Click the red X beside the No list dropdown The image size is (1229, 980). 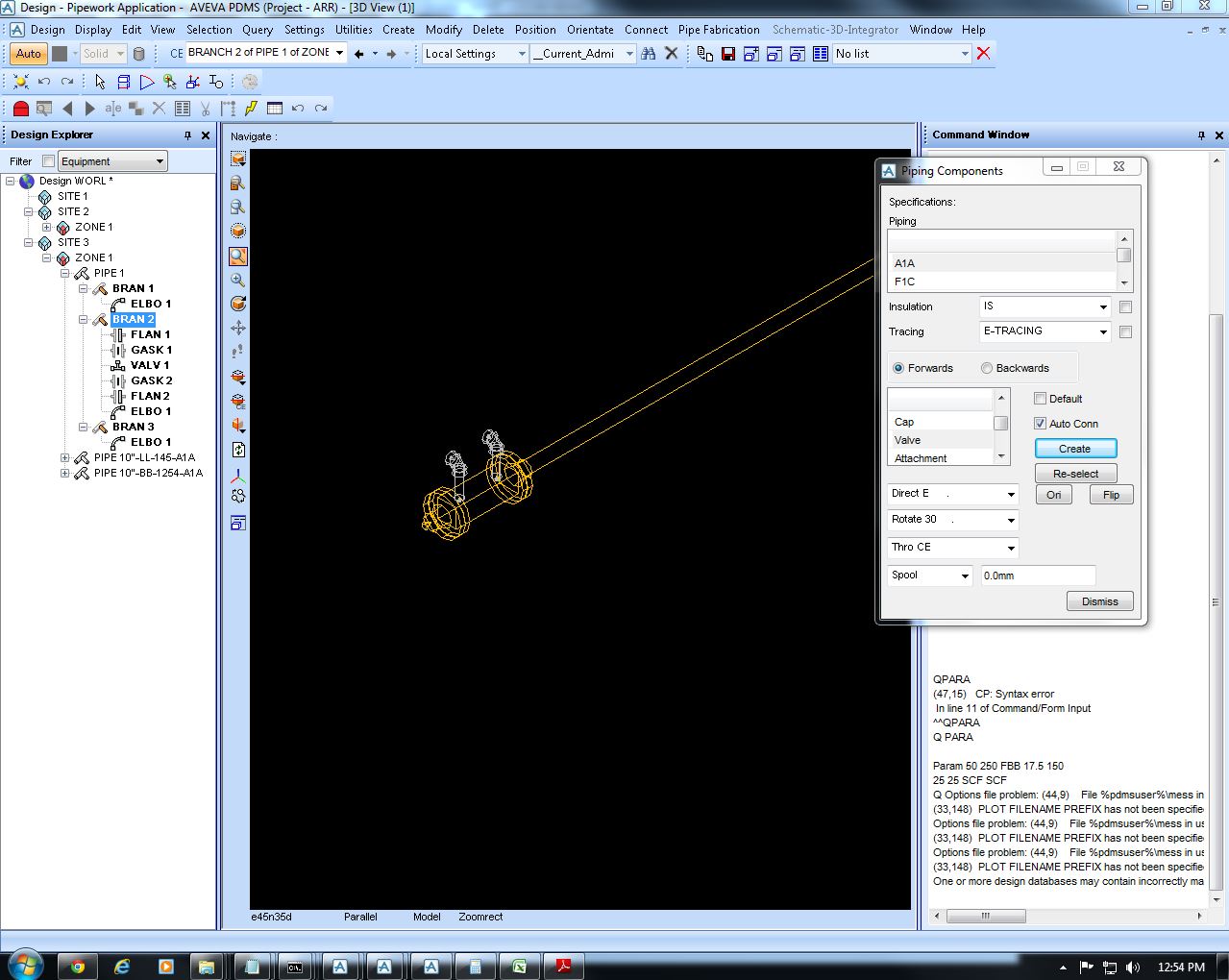pyautogui.click(x=983, y=53)
